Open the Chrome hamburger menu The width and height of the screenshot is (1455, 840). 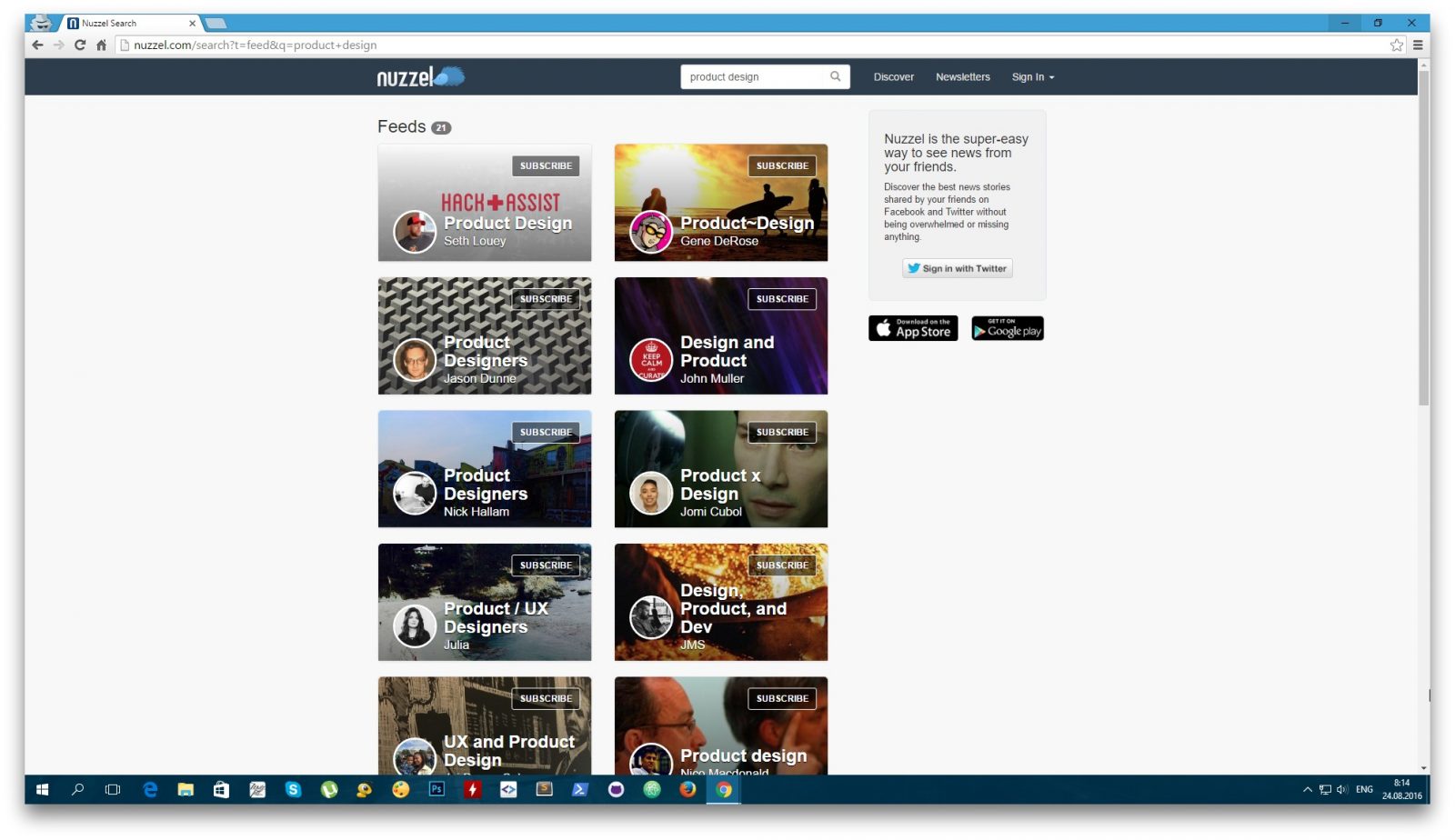[x=1417, y=45]
